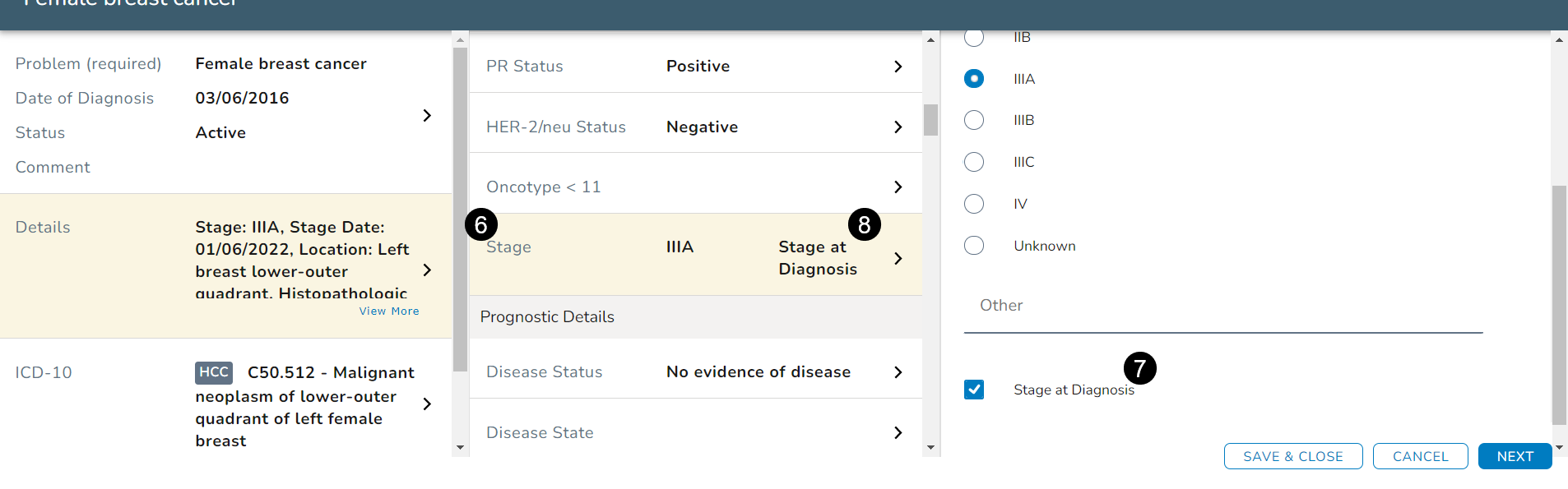Uncheck the Stage at Diagnosis checkbox

click(974, 390)
